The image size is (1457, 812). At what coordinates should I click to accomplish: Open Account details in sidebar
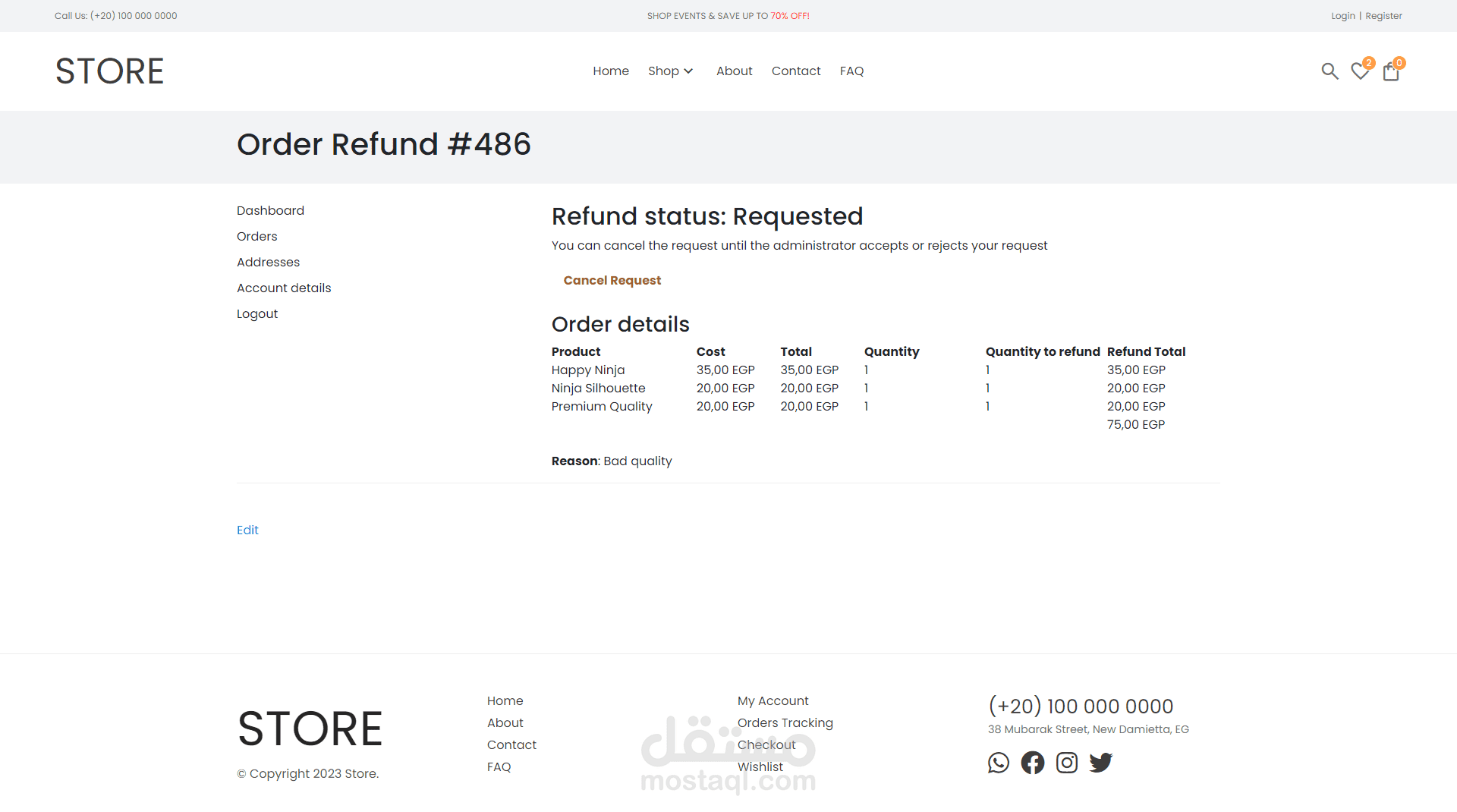point(284,288)
